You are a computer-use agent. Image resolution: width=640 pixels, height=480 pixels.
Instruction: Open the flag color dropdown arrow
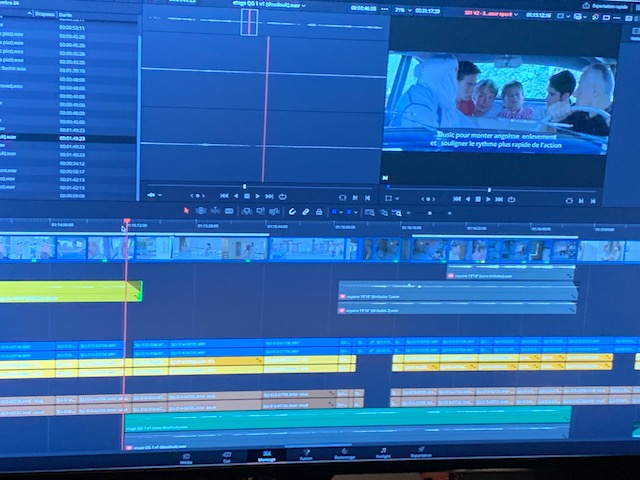(x=340, y=213)
